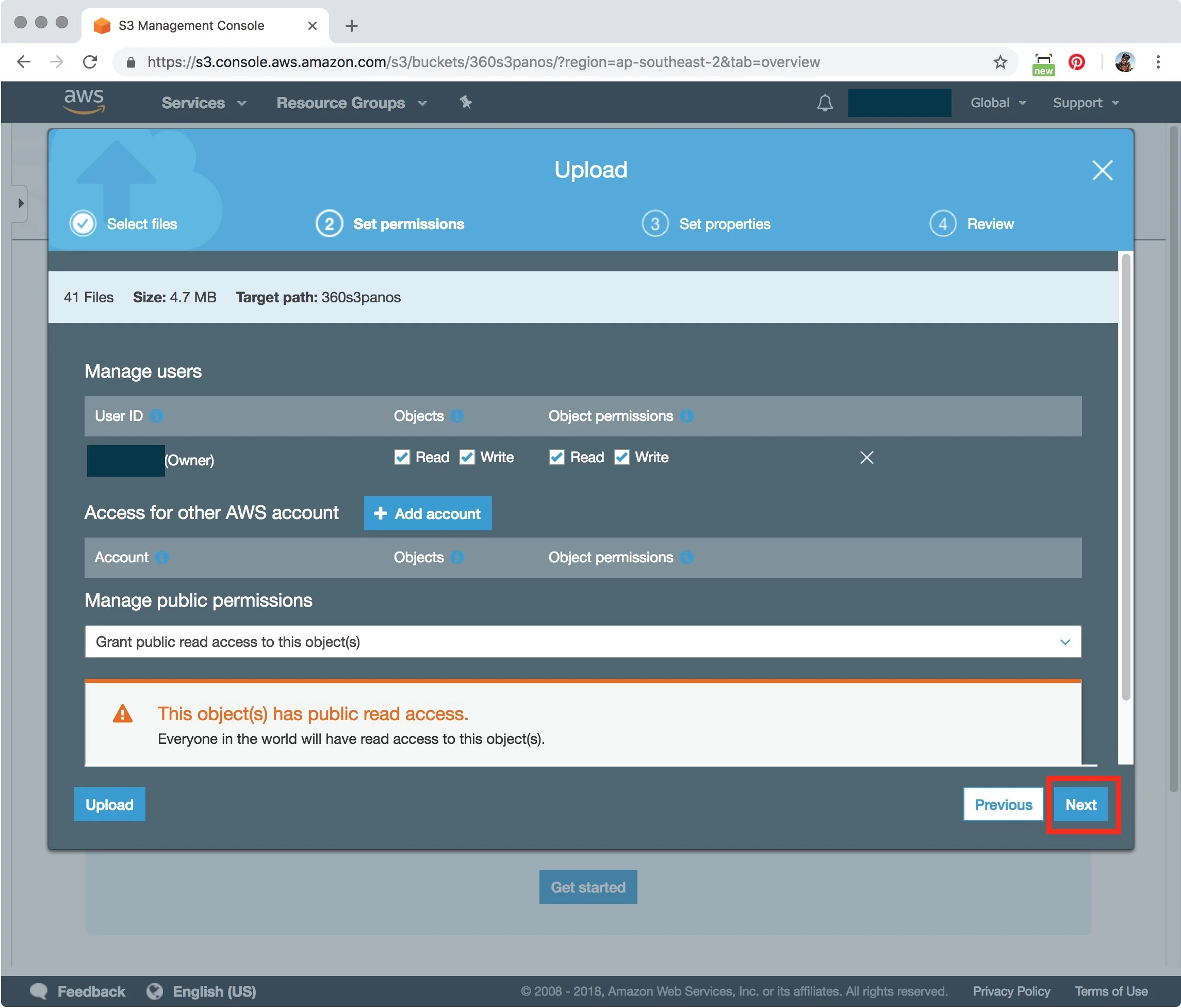Viewport: 1181px width, 1008px height.
Task: Click the Get started button behind dialog
Action: pyautogui.click(x=588, y=887)
